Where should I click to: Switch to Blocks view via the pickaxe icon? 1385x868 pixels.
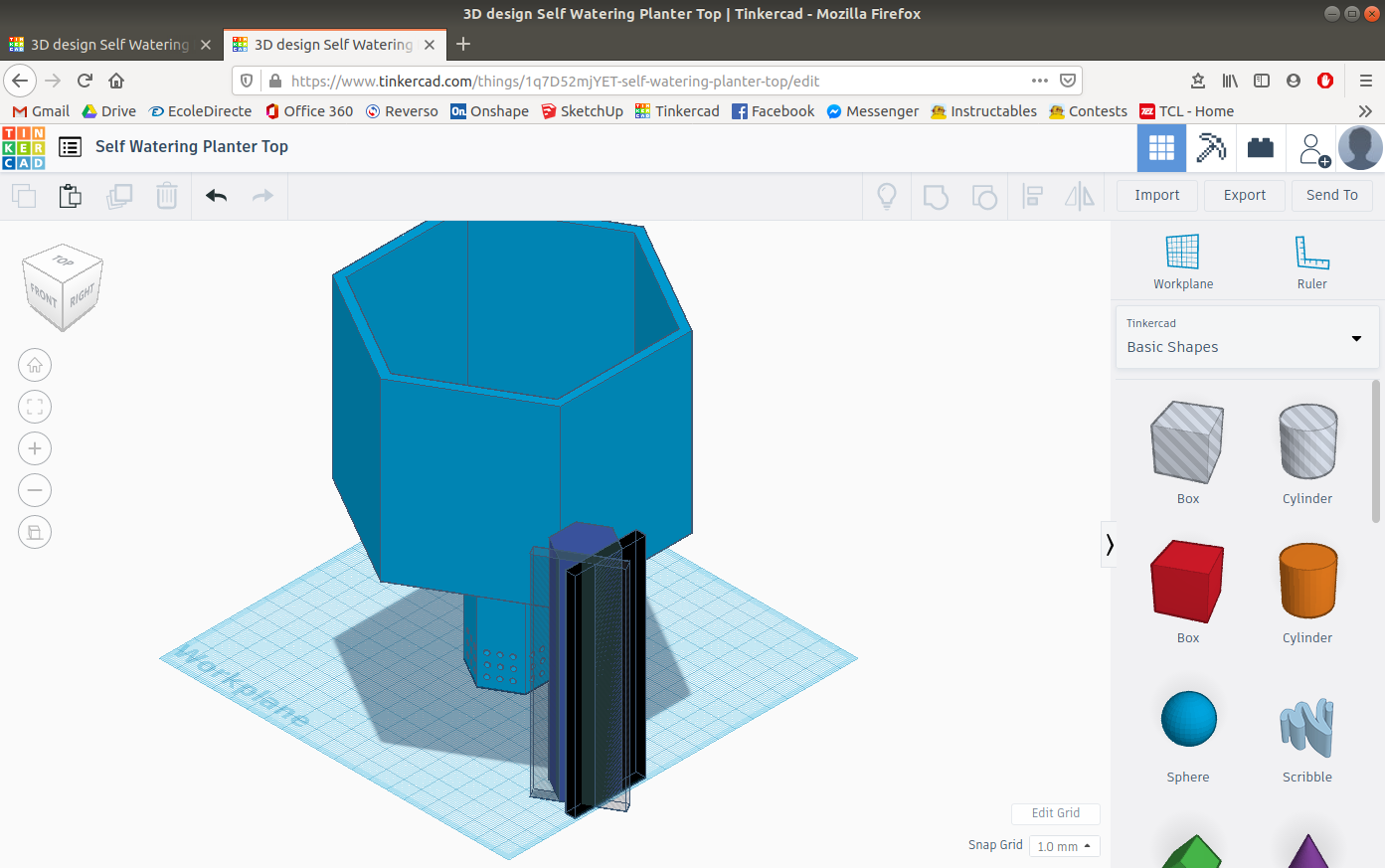pyautogui.click(x=1211, y=147)
